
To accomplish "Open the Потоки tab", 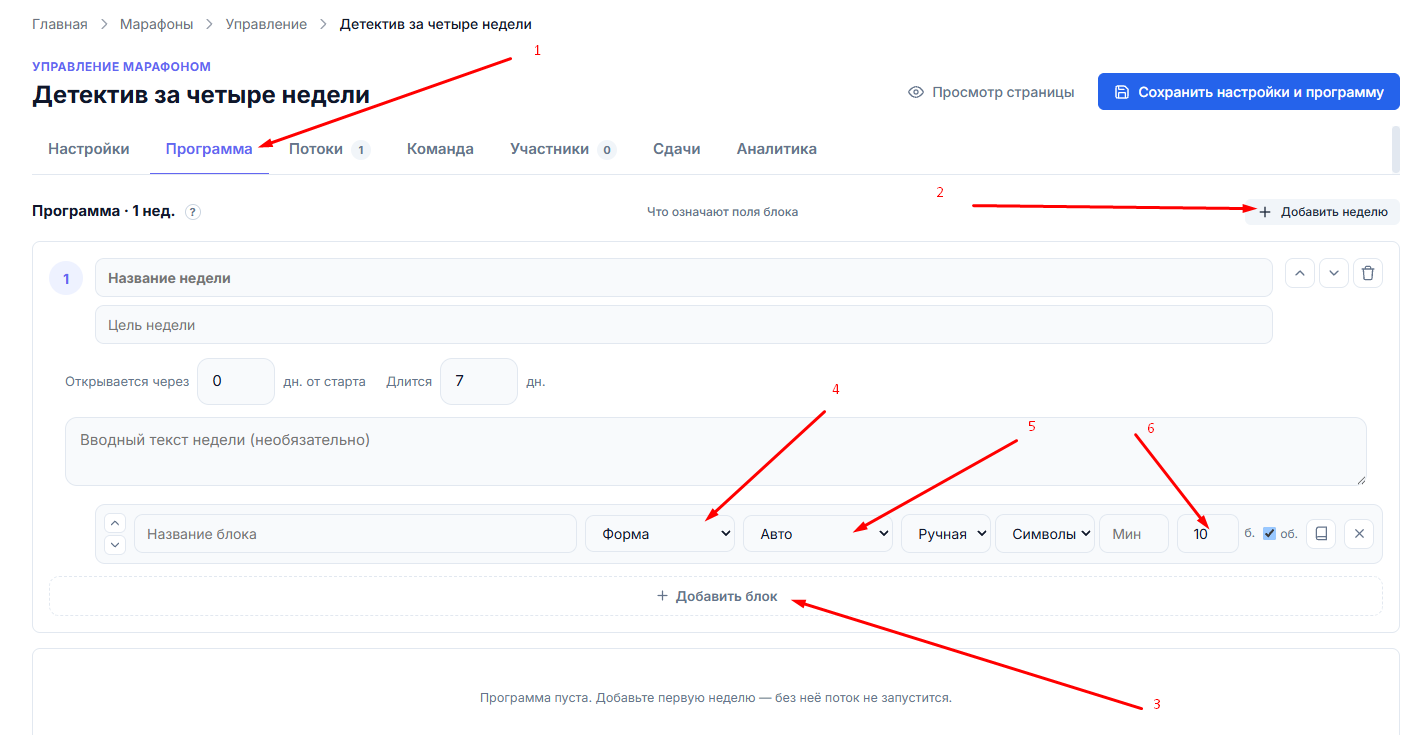I will click(x=329, y=149).
